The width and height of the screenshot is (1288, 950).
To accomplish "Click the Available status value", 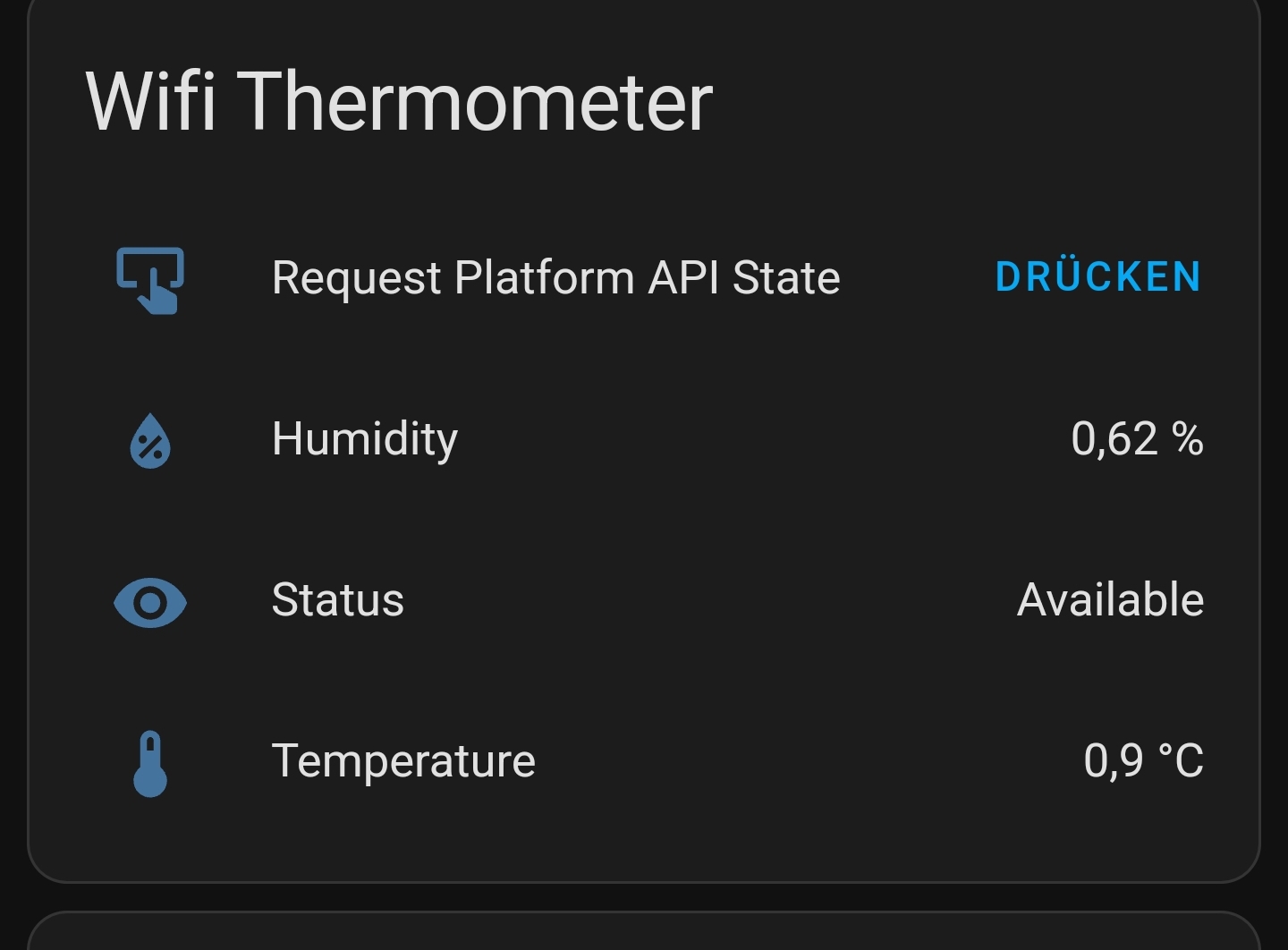I will 1110,600.
